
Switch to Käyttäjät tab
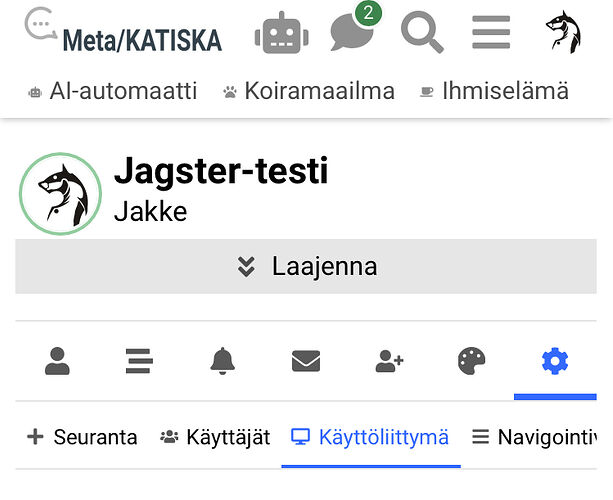(x=215, y=437)
